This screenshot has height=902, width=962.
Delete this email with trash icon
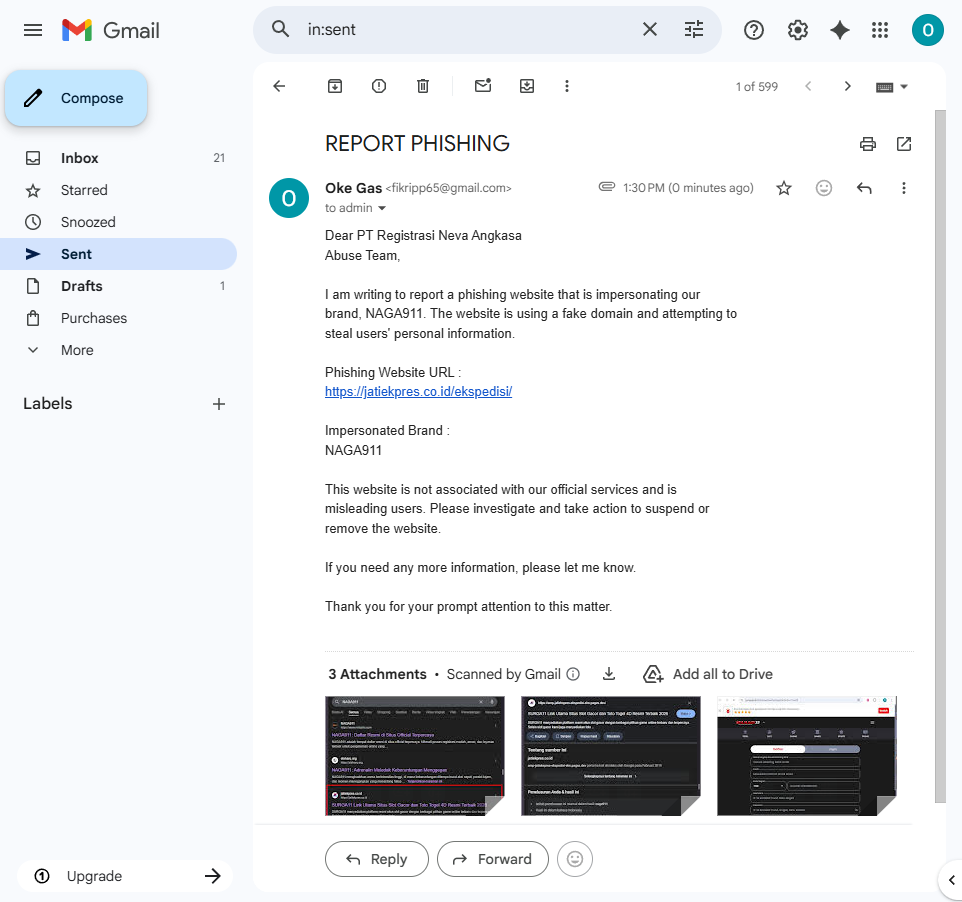423,86
